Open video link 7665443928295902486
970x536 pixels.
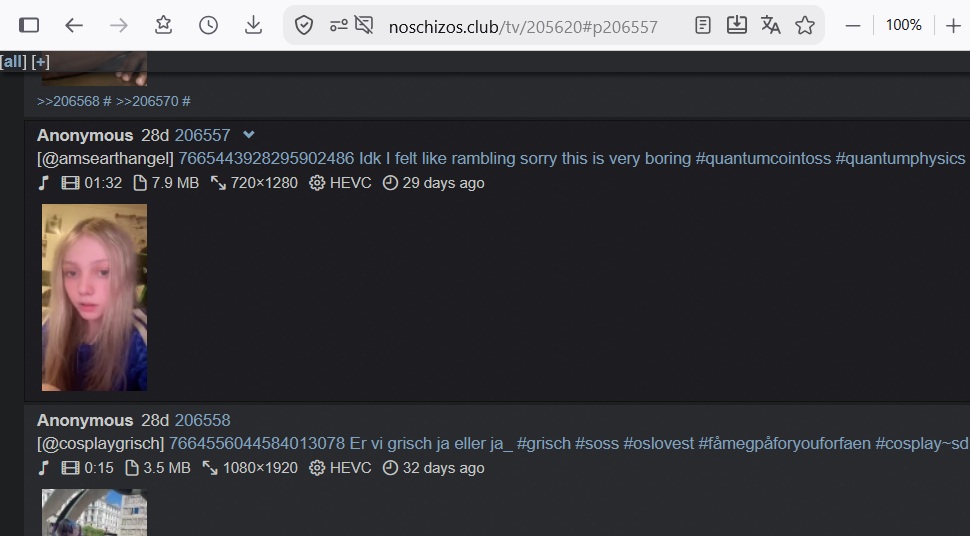tap(266, 158)
